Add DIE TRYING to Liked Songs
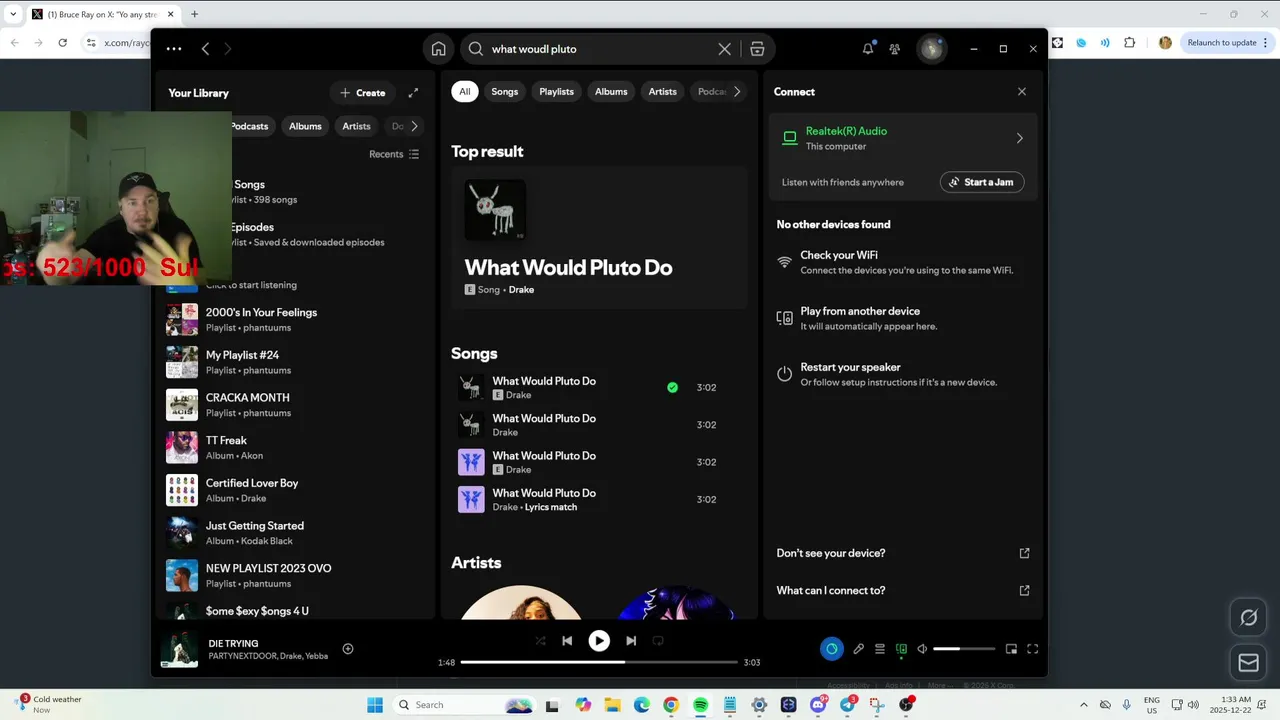 coord(348,649)
